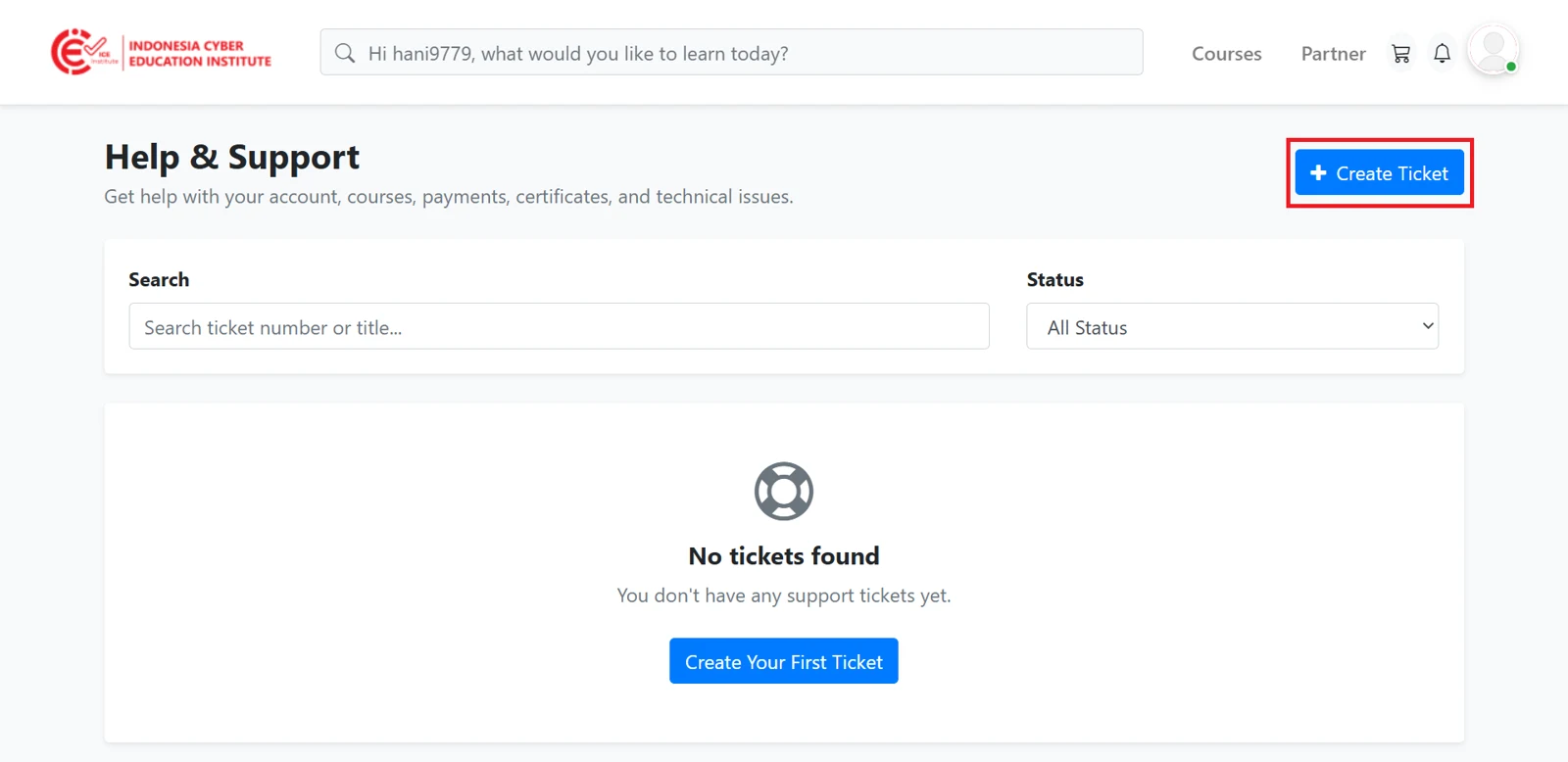Focus the 'what would you like to learn' search box
This screenshot has height=762, width=1568.
click(x=731, y=52)
